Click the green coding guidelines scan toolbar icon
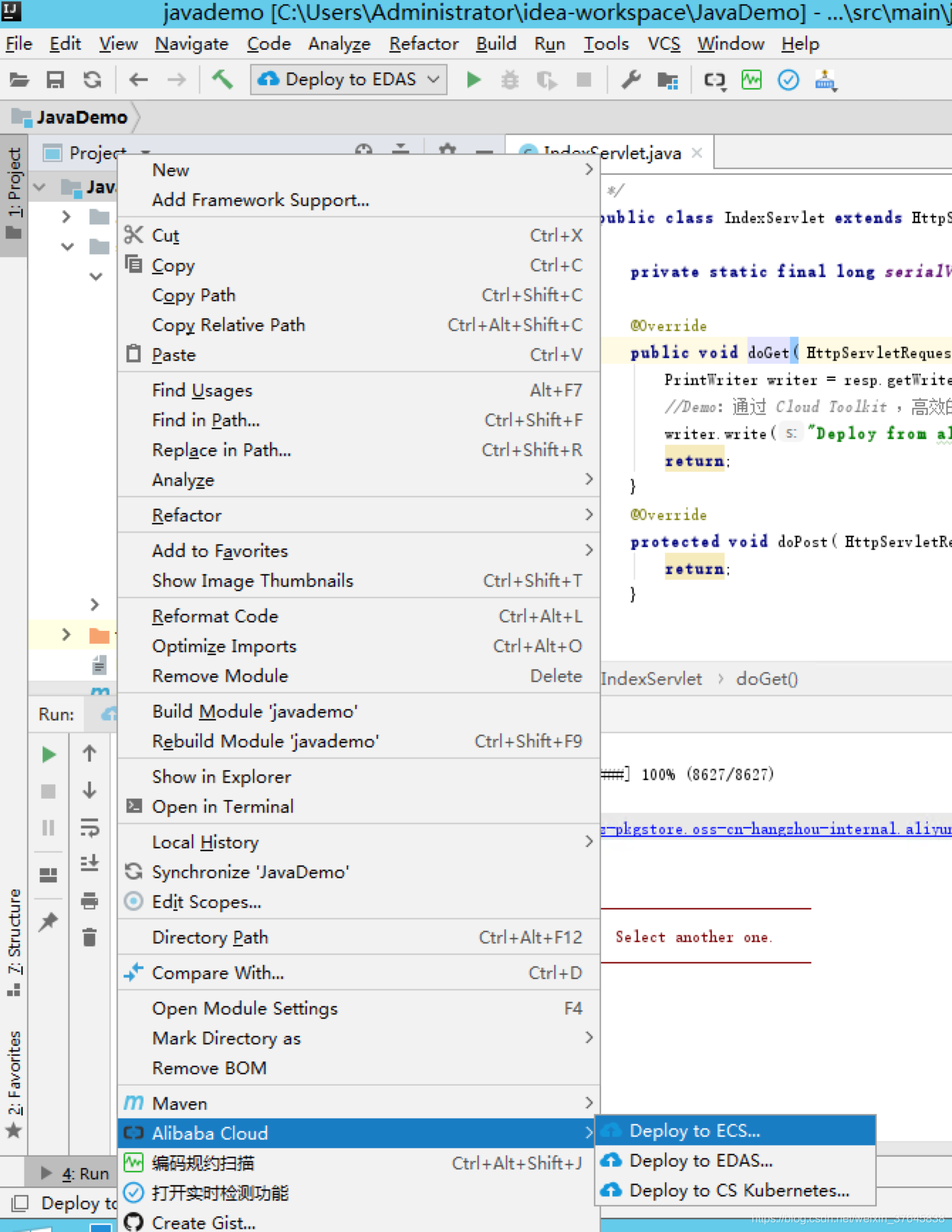 [x=752, y=80]
